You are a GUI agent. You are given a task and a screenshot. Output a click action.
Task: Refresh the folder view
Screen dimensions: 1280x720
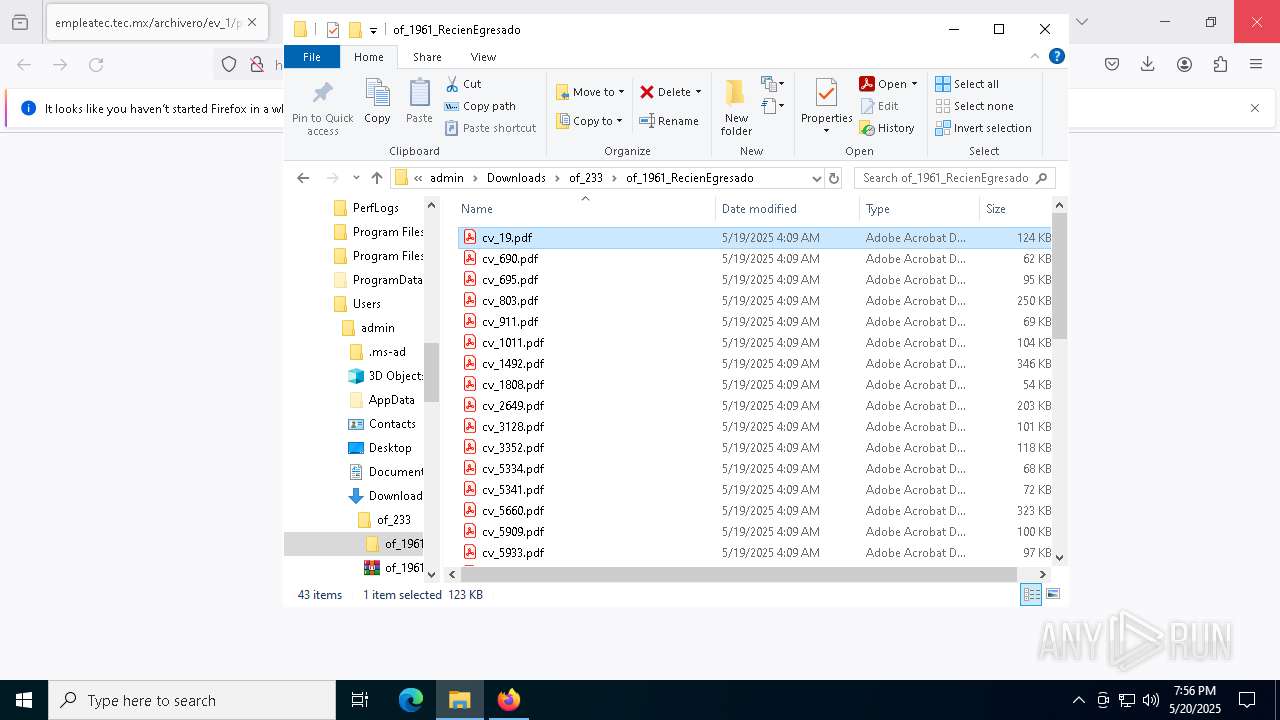(834, 178)
